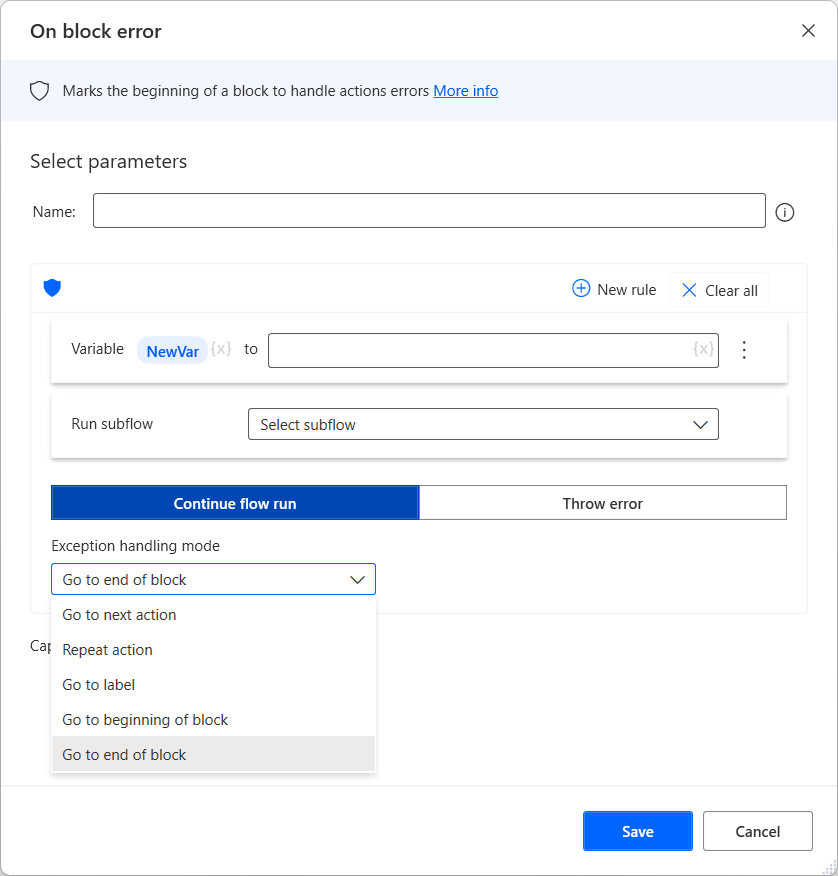Click the info icon beside Name field

tap(785, 212)
